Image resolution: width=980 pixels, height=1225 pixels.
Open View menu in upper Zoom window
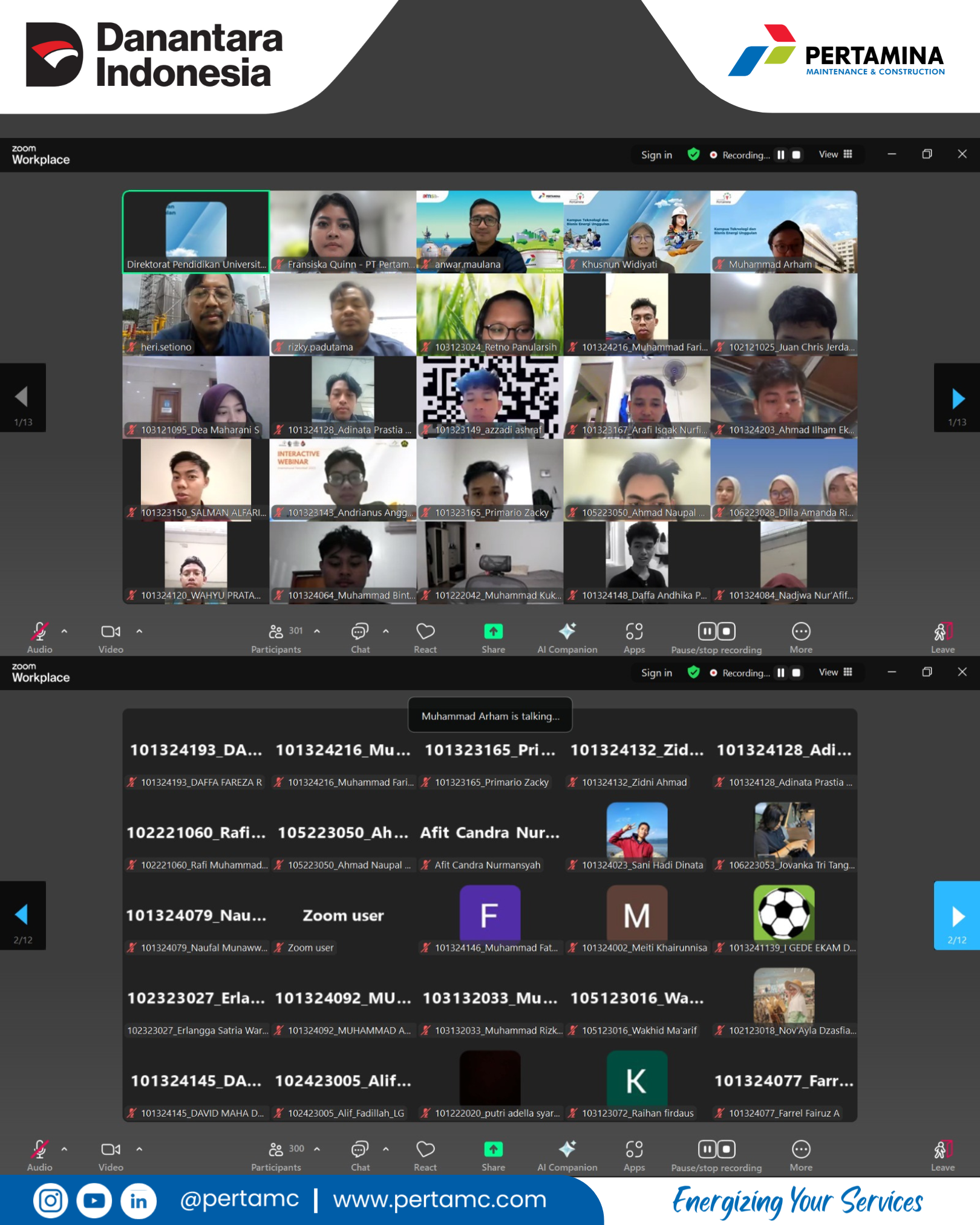pyautogui.click(x=835, y=155)
